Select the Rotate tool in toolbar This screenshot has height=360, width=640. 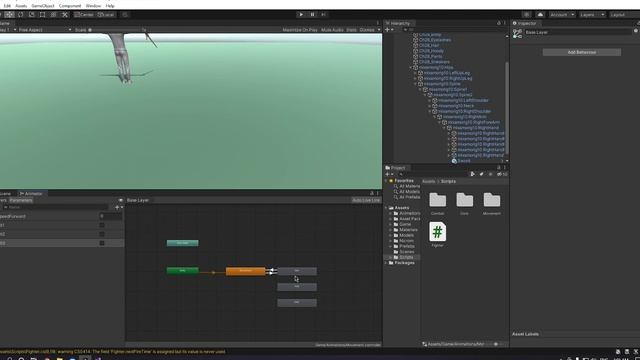pyautogui.click(x=20, y=14)
